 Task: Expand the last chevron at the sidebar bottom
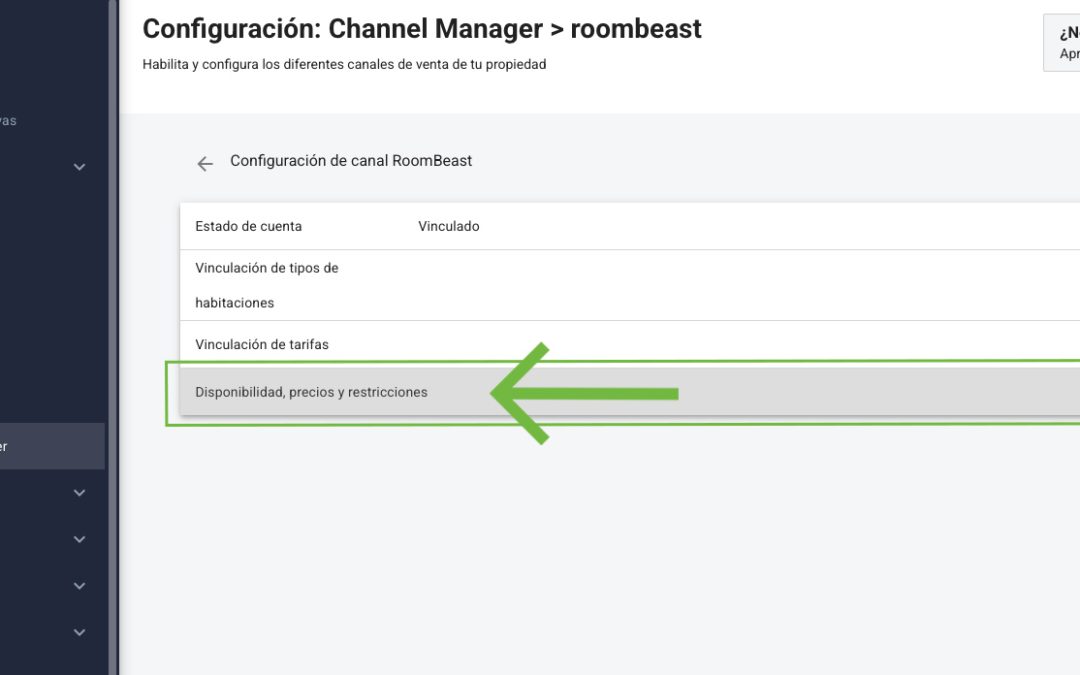tap(79, 632)
